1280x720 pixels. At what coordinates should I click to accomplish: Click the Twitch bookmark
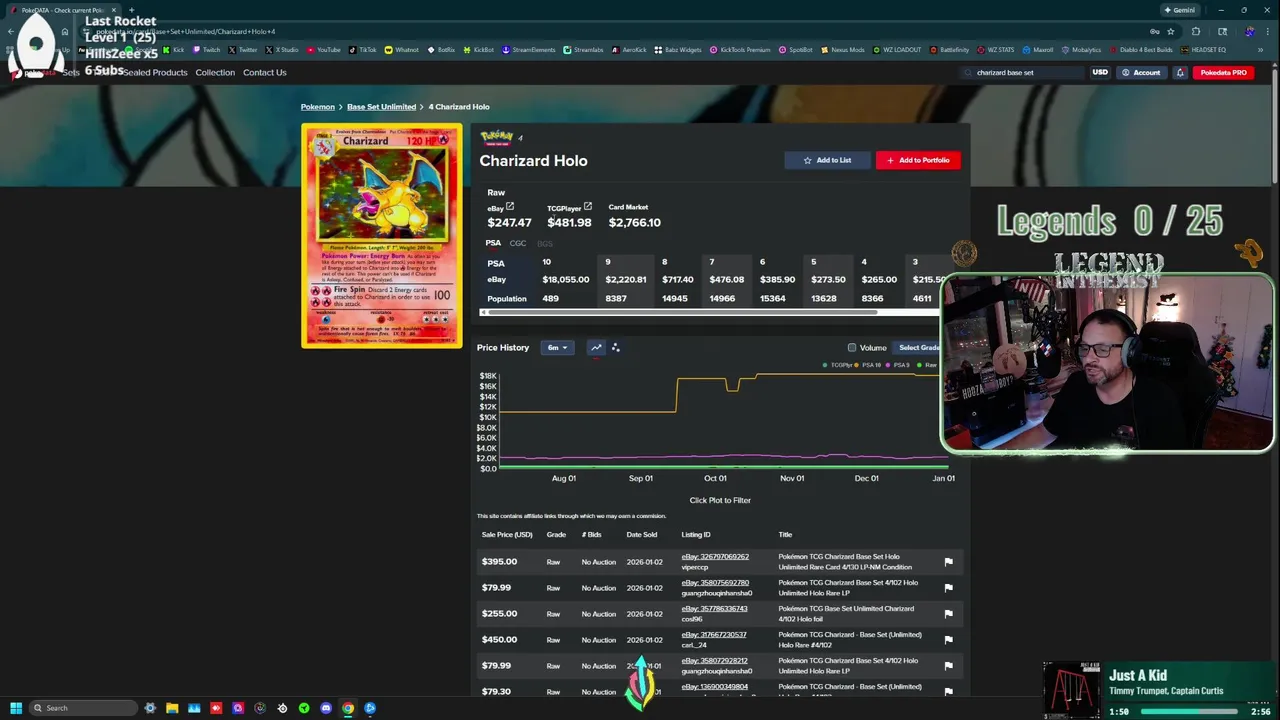tap(209, 50)
